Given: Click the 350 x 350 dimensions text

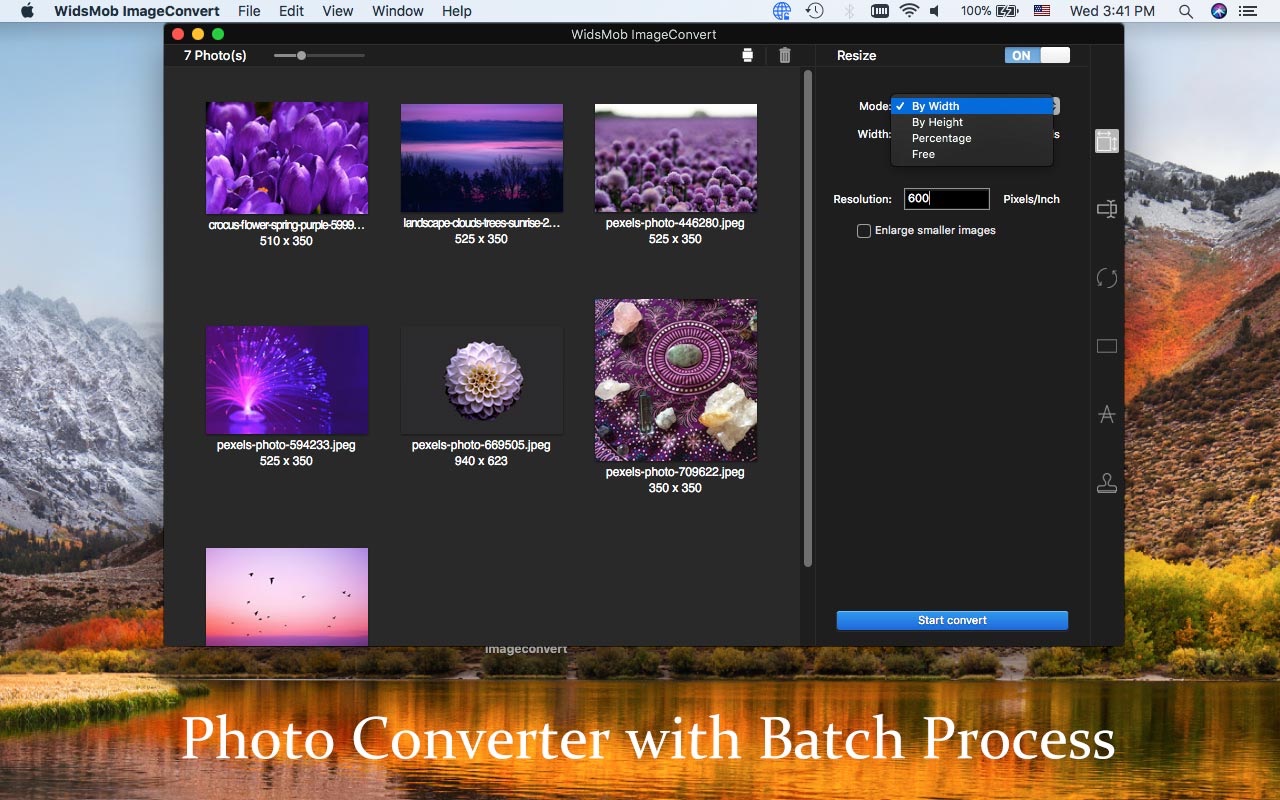Looking at the screenshot, I should pos(675,488).
